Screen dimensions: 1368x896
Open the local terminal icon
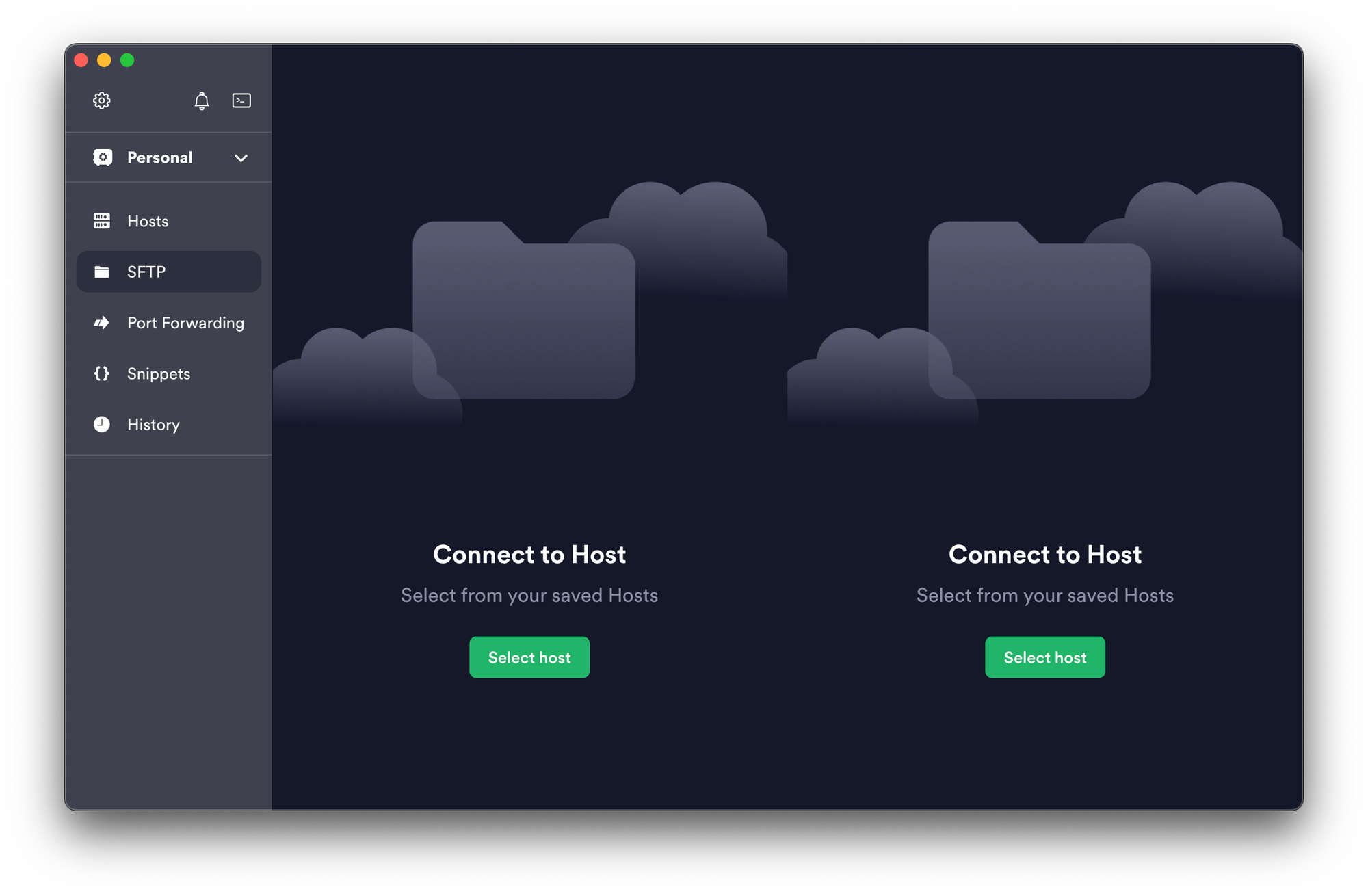[x=241, y=101]
